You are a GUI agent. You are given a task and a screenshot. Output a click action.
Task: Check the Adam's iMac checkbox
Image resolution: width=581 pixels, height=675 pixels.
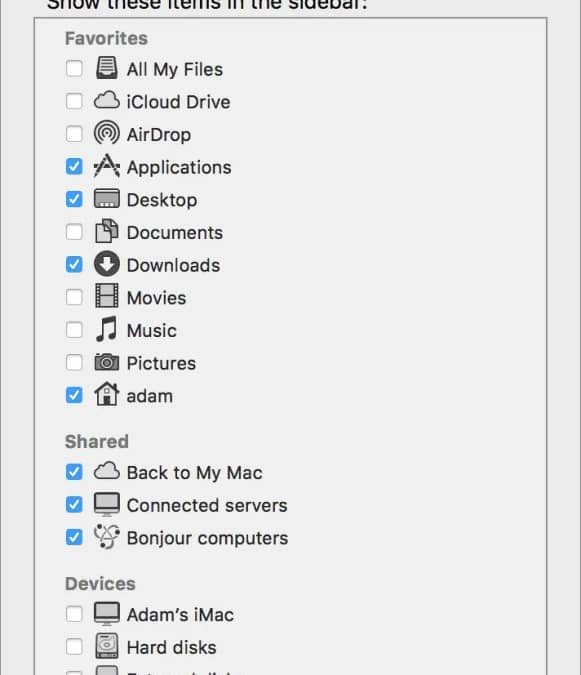[x=74, y=614]
